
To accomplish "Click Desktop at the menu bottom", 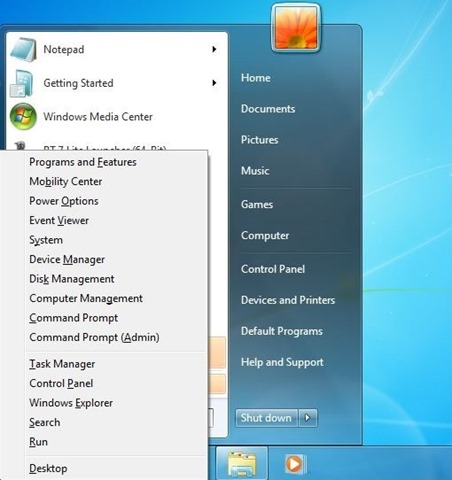I will point(48,468).
